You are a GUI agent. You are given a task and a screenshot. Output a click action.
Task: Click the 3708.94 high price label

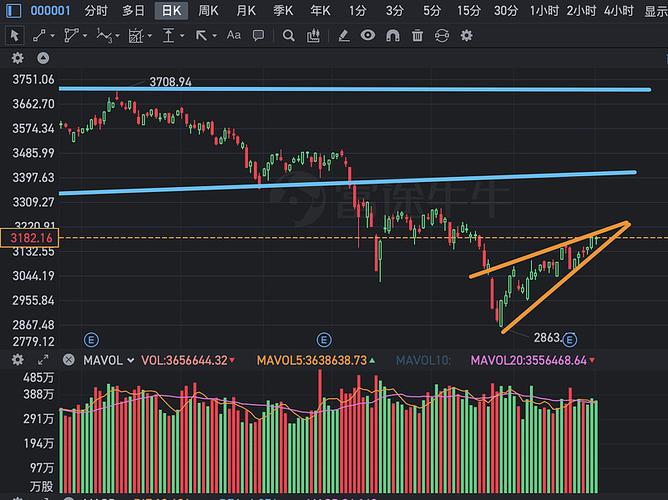click(x=170, y=81)
